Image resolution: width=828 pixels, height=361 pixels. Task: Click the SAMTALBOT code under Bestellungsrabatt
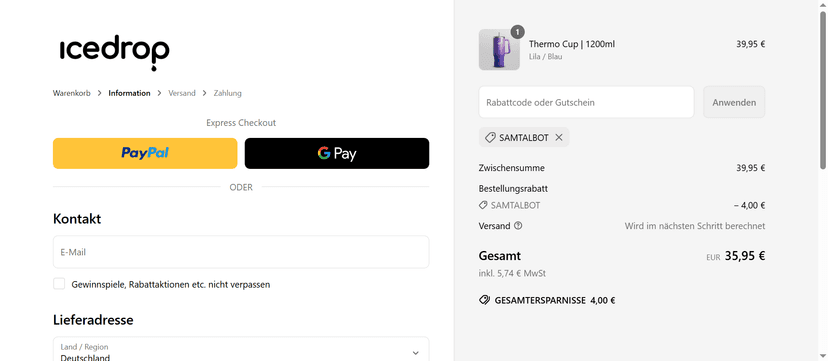click(x=515, y=205)
